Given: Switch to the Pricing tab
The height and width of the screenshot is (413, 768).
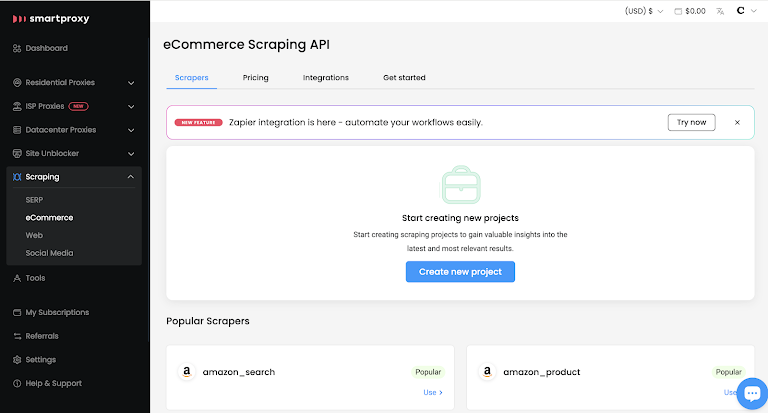Looking at the screenshot, I should pos(255,77).
